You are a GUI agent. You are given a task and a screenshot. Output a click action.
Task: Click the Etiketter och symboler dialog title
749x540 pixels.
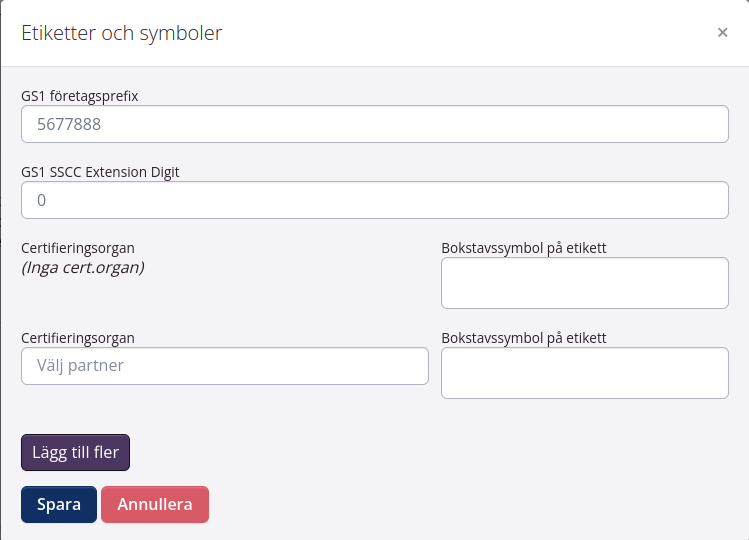coord(122,33)
